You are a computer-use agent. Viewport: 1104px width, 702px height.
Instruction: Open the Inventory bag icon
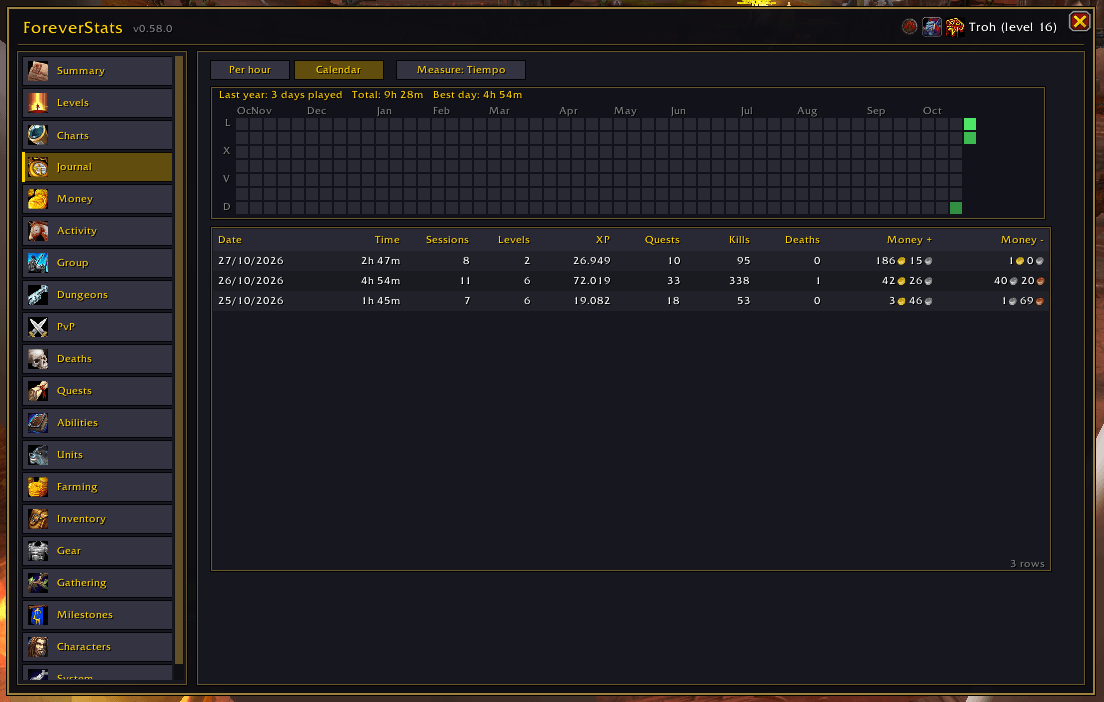[38, 519]
